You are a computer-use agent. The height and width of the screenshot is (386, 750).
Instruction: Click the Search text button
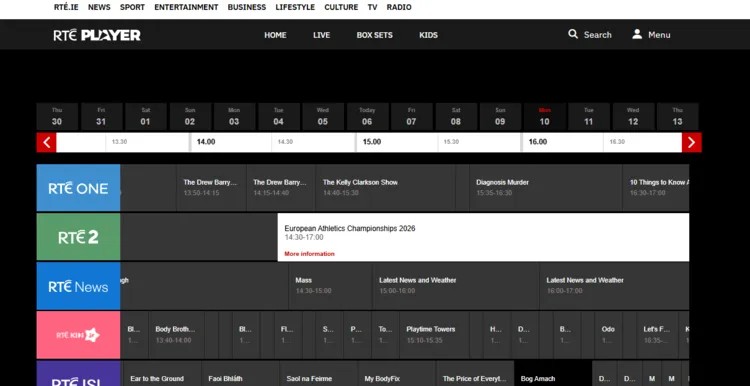597,35
